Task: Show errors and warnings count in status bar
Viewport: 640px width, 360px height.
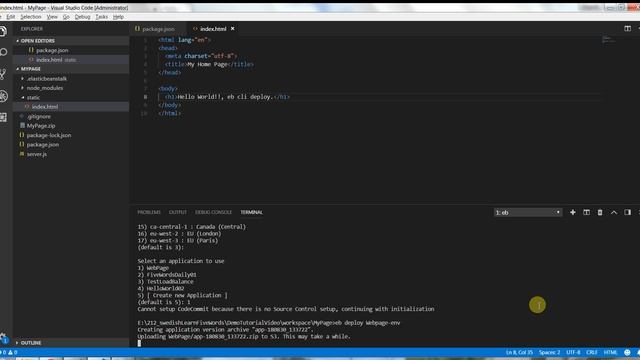Action: (9, 352)
